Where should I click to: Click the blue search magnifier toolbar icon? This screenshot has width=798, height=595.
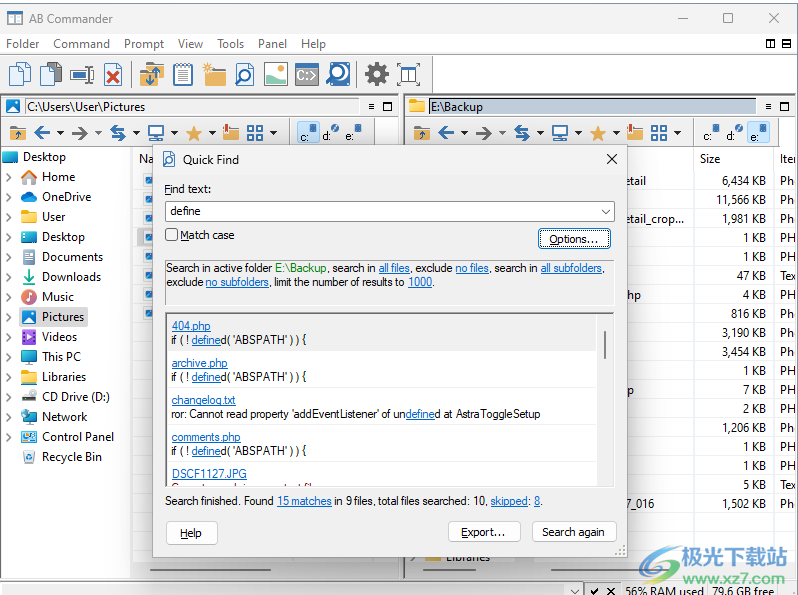click(x=338, y=74)
